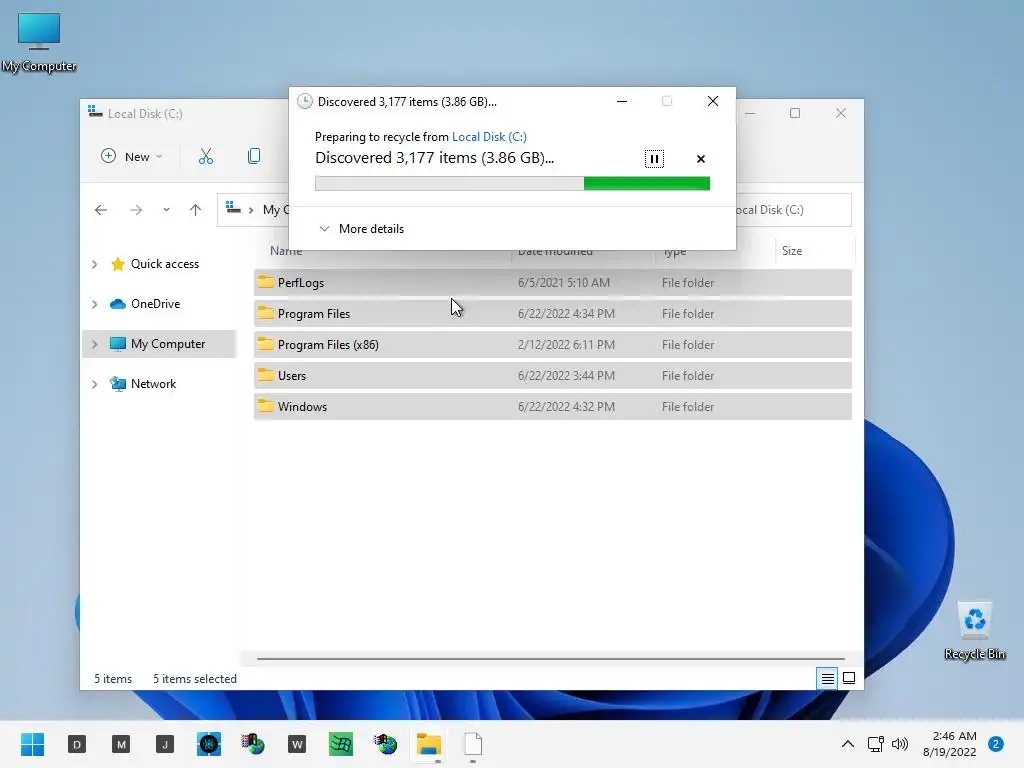Click 'My C' breadcrumb in address bar
Image resolution: width=1024 pixels, height=768 pixels.
276,210
